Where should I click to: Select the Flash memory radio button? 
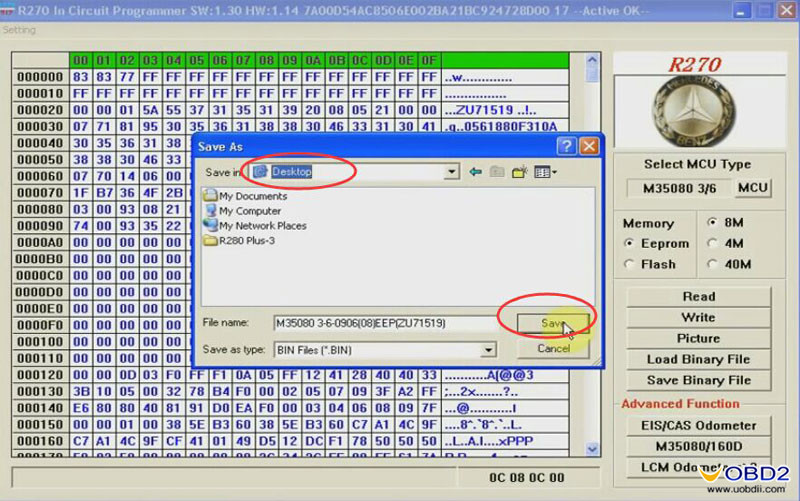[650, 264]
